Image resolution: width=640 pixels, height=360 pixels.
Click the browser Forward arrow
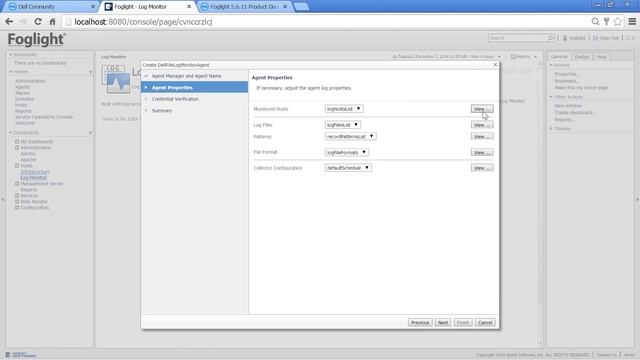[23, 22]
